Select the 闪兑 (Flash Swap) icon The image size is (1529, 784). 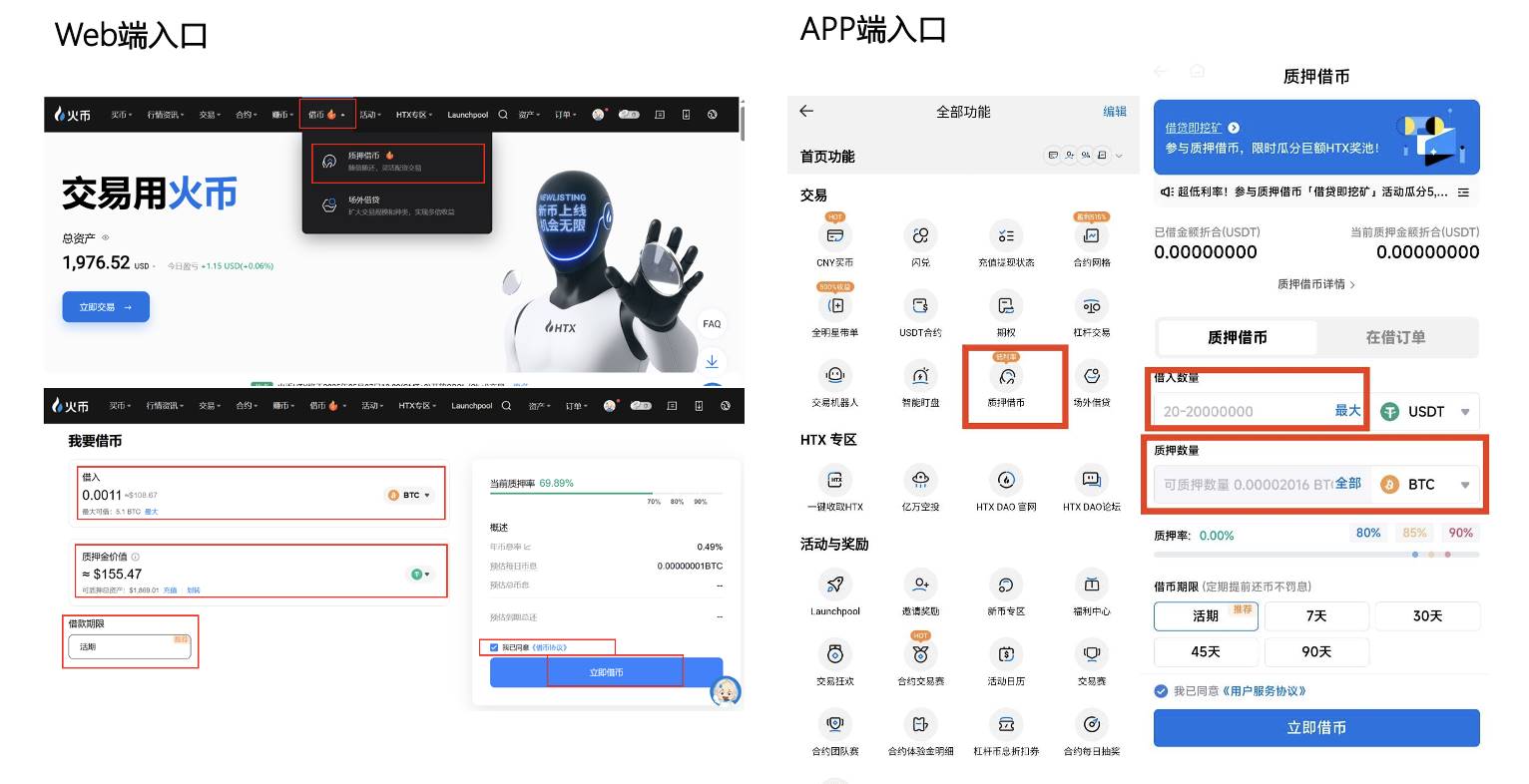(x=920, y=234)
